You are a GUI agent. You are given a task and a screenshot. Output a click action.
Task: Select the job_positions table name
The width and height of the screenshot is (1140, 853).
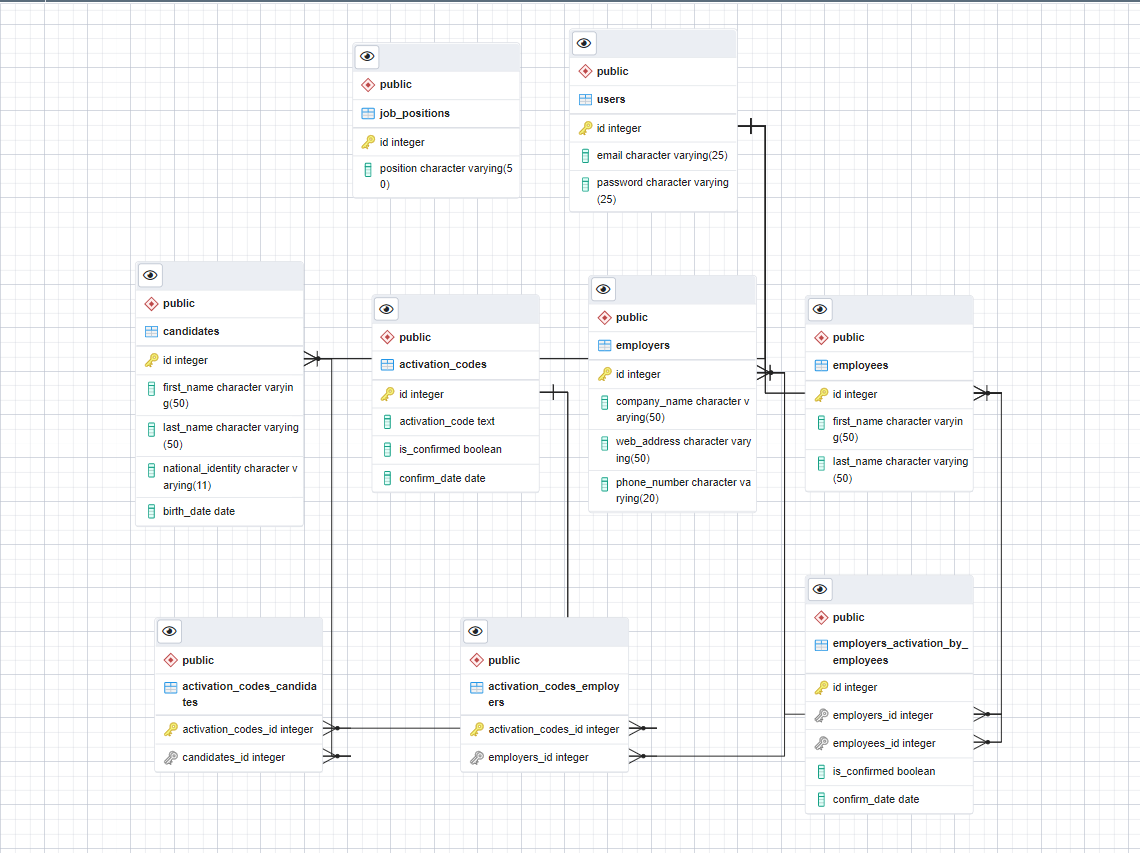[414, 113]
